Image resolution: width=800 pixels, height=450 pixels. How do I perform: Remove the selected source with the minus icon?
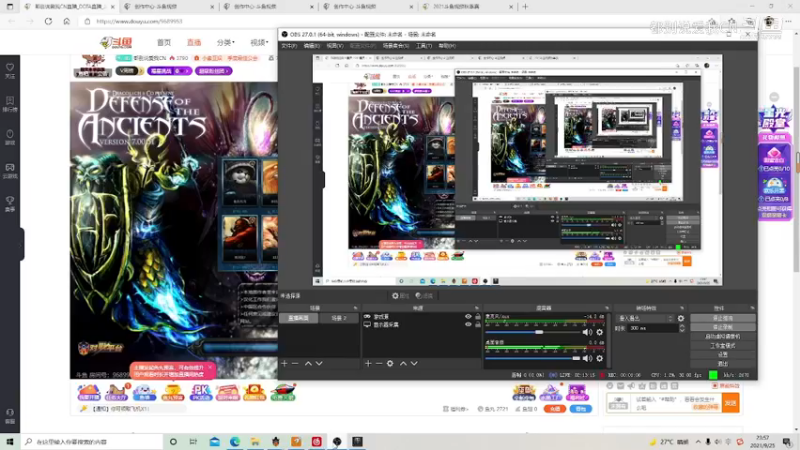379,363
